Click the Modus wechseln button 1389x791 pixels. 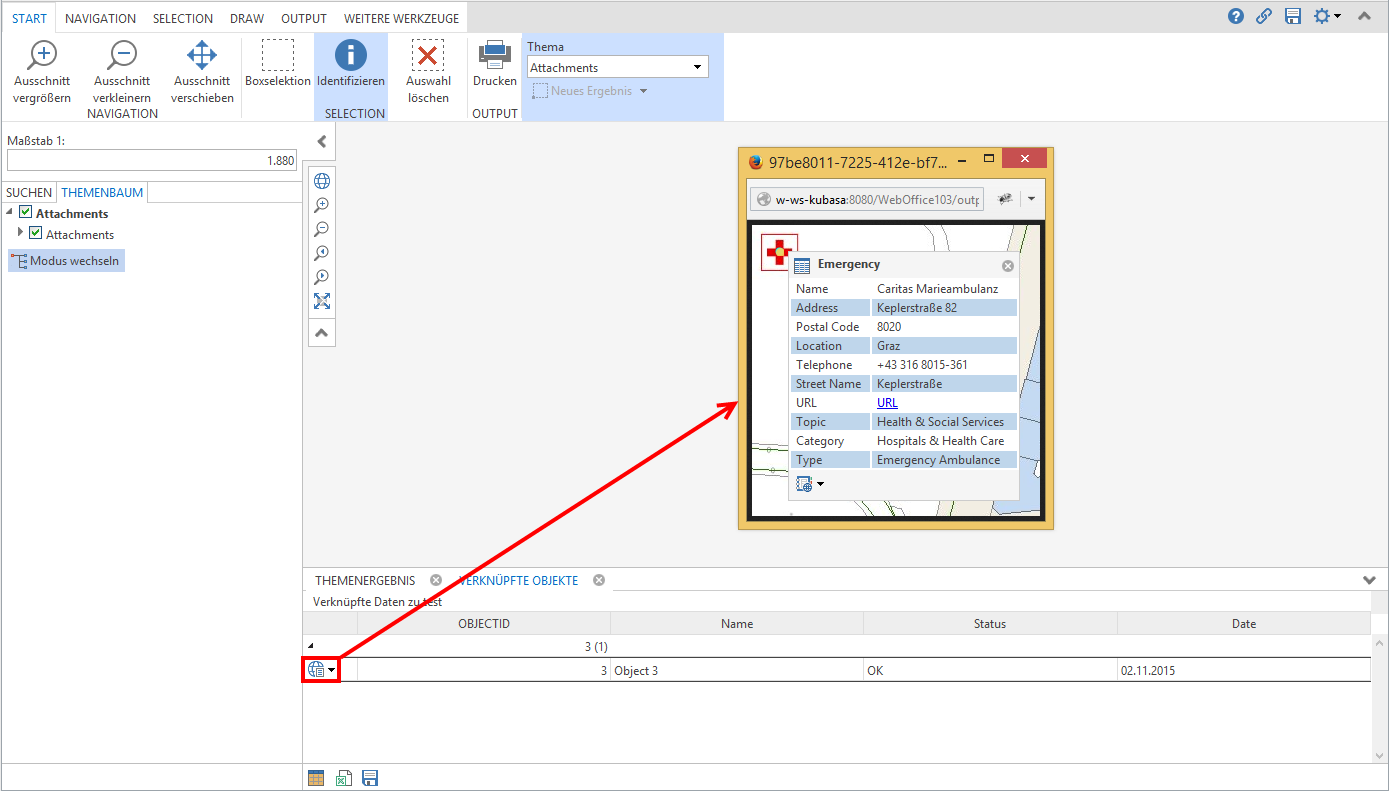(x=66, y=261)
